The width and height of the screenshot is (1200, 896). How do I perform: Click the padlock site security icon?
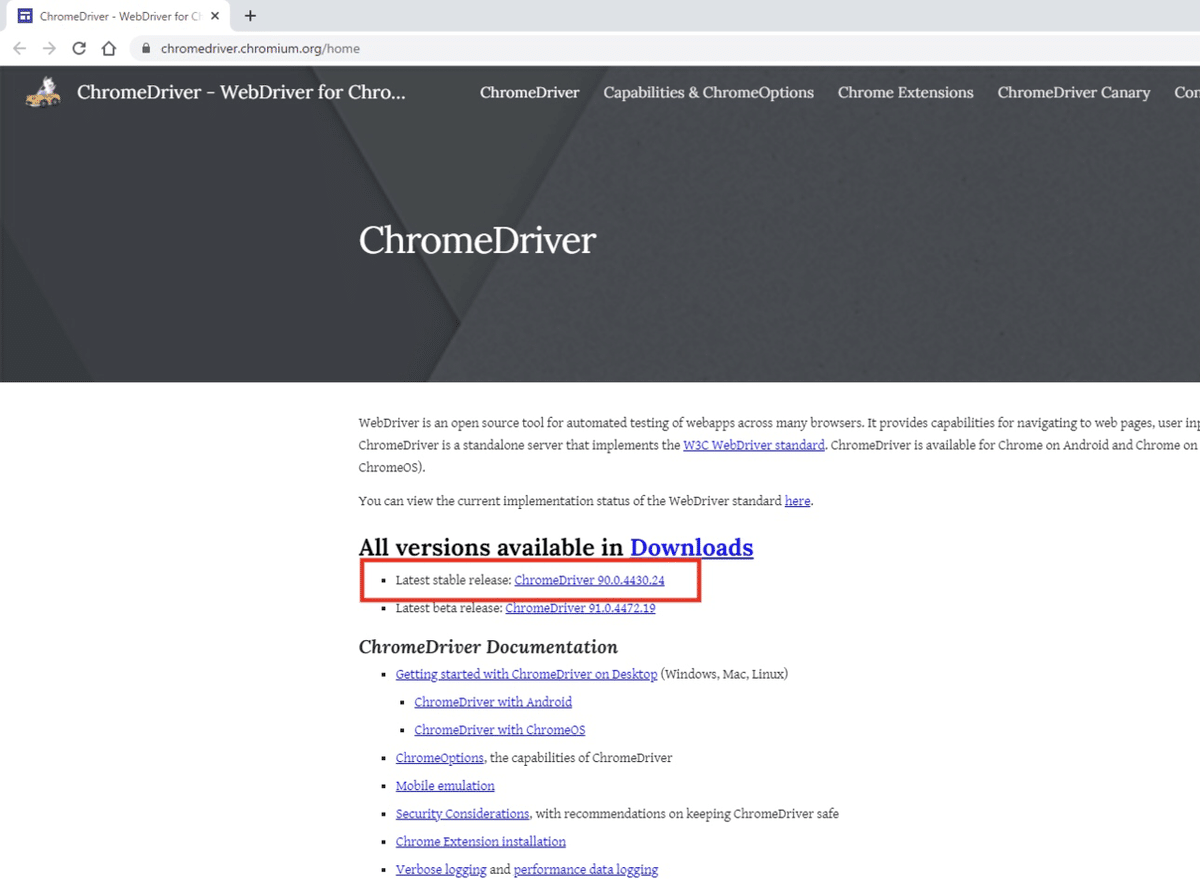(146, 48)
